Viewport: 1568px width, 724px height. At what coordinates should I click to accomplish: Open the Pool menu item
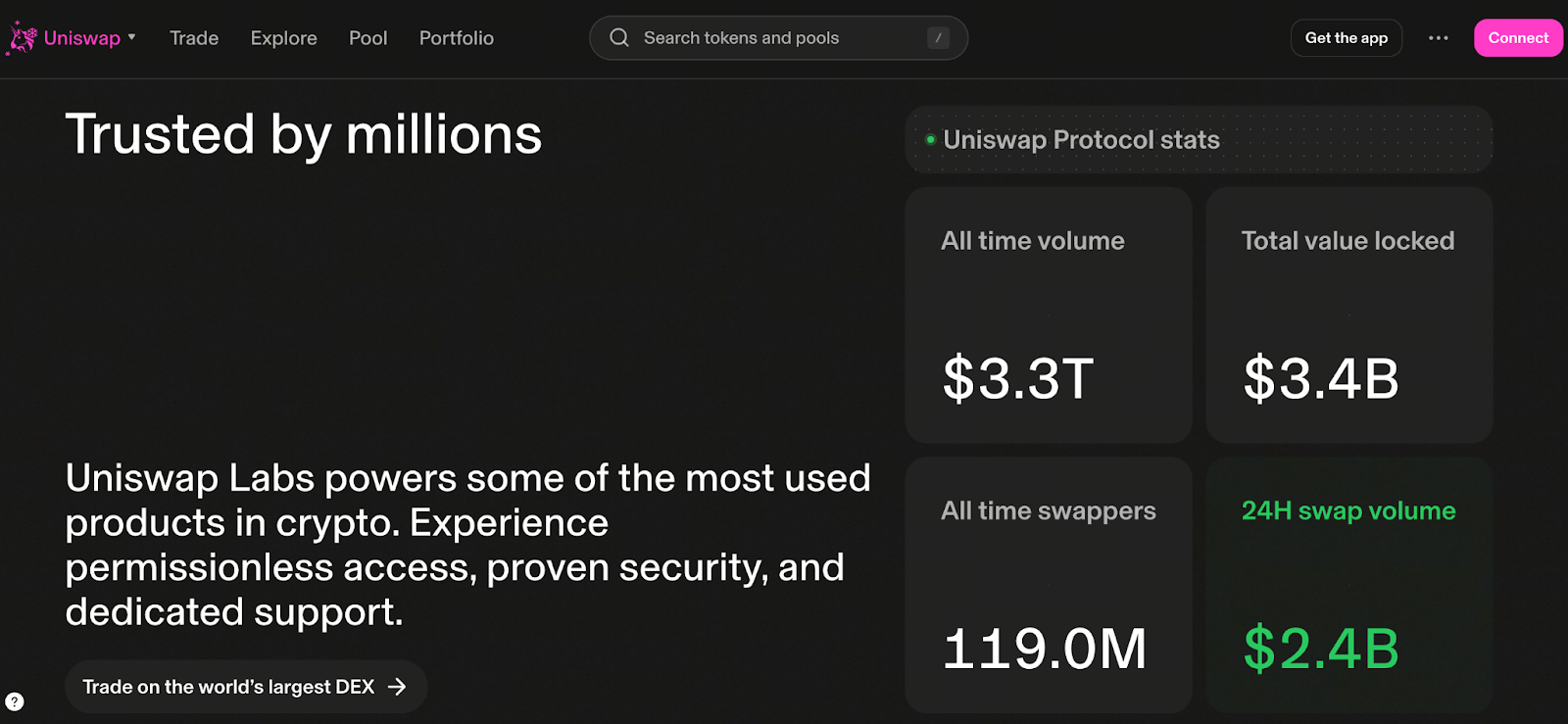coord(367,38)
